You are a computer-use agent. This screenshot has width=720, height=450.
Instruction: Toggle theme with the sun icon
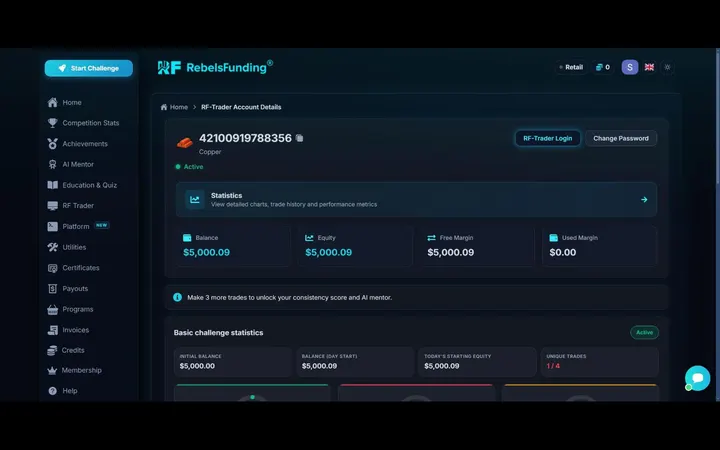point(667,67)
